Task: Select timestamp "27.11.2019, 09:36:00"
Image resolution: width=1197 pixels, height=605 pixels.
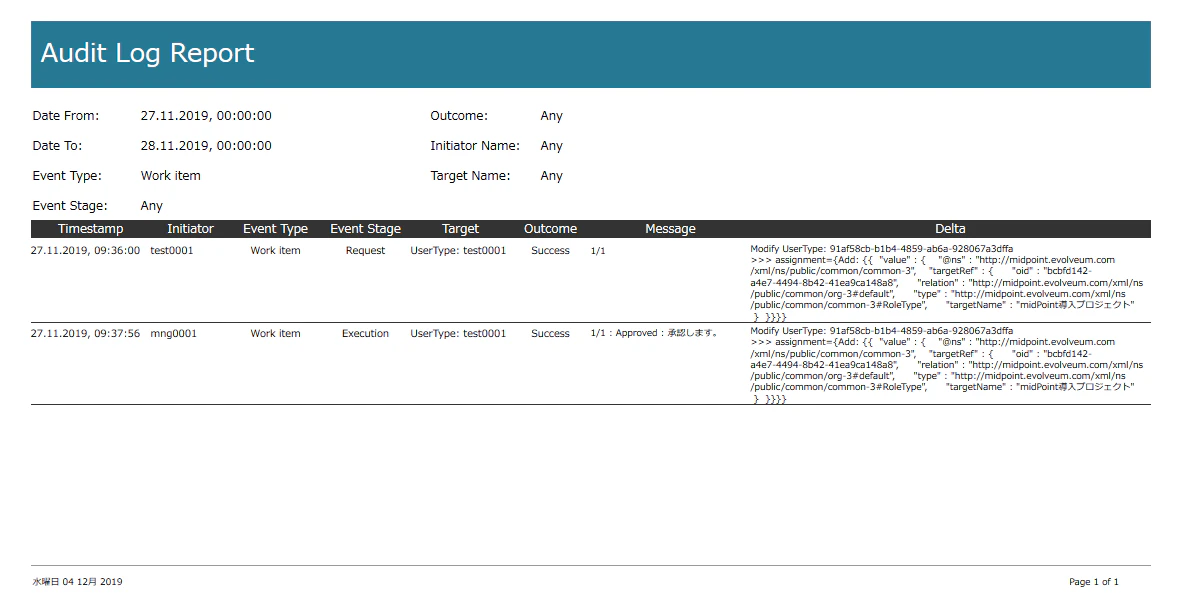Action: (86, 250)
